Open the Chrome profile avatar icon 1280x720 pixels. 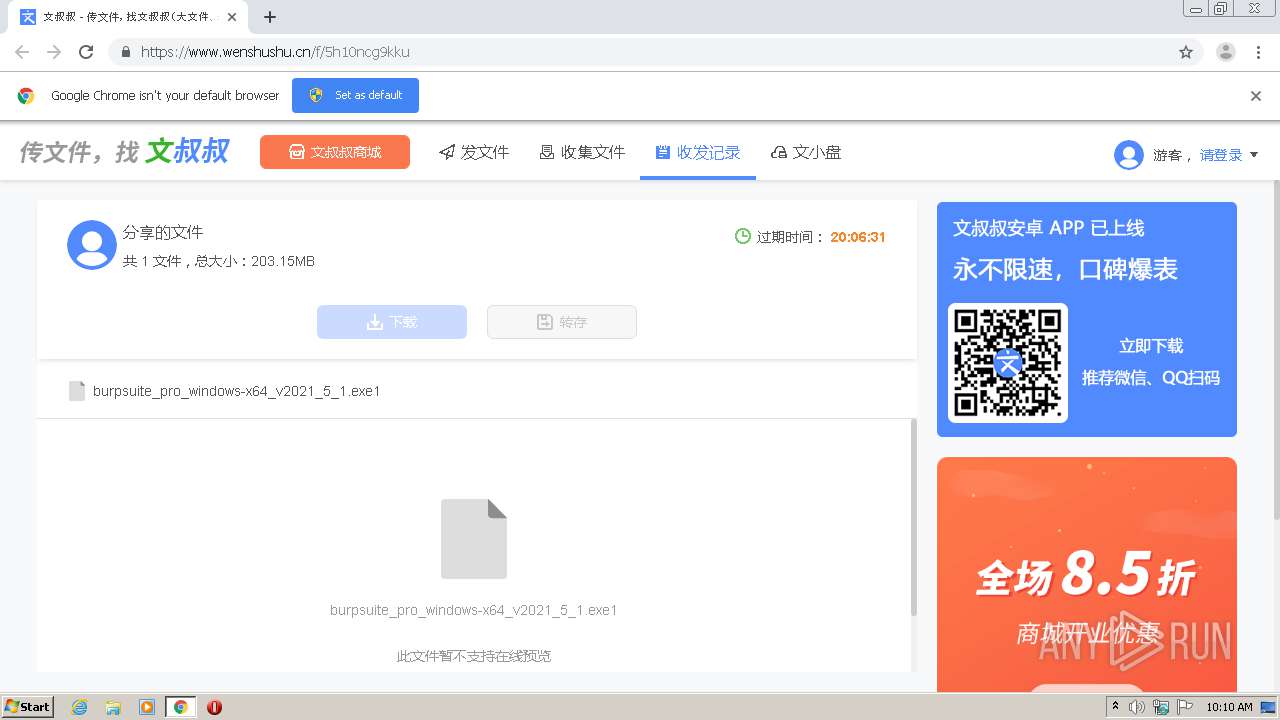1226,52
